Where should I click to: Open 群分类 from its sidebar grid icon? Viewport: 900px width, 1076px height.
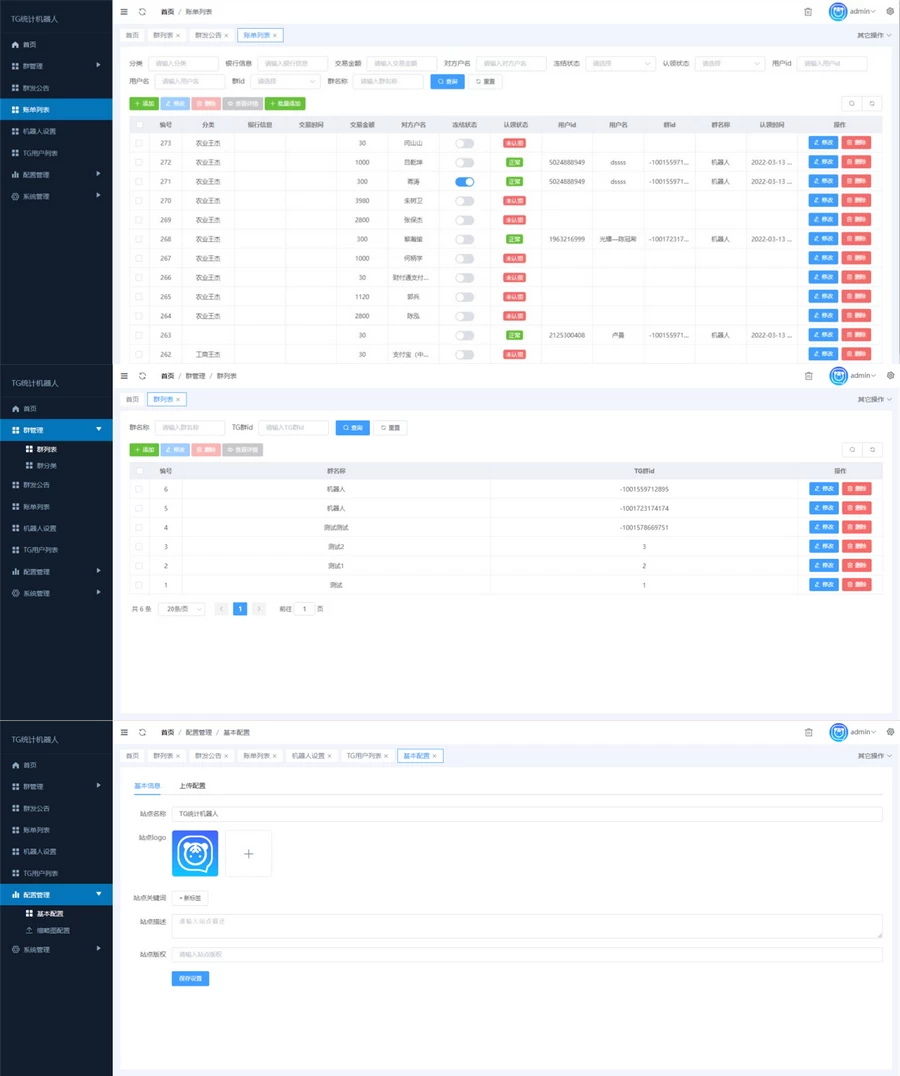pyautogui.click(x=28, y=465)
